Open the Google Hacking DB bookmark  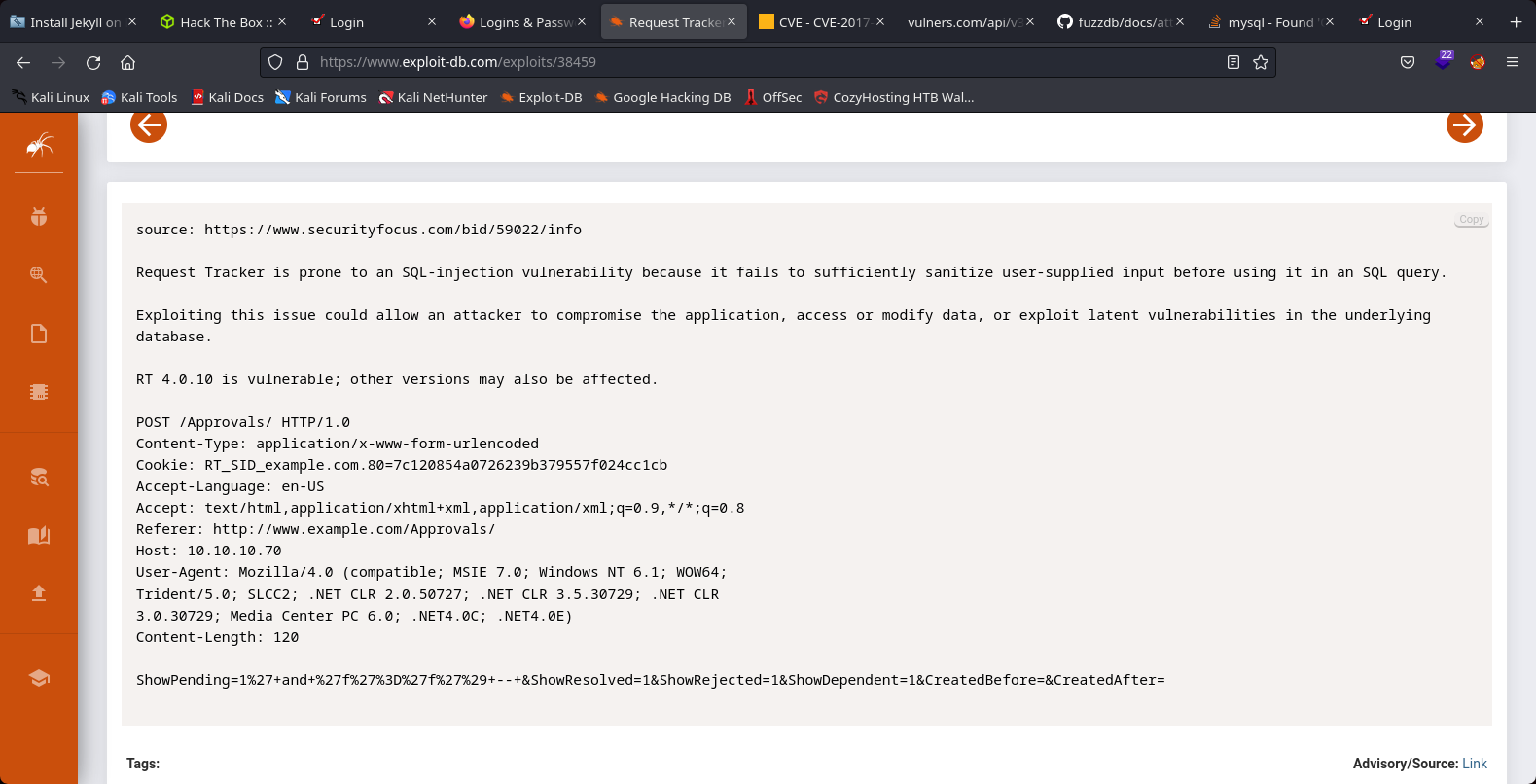[662, 97]
